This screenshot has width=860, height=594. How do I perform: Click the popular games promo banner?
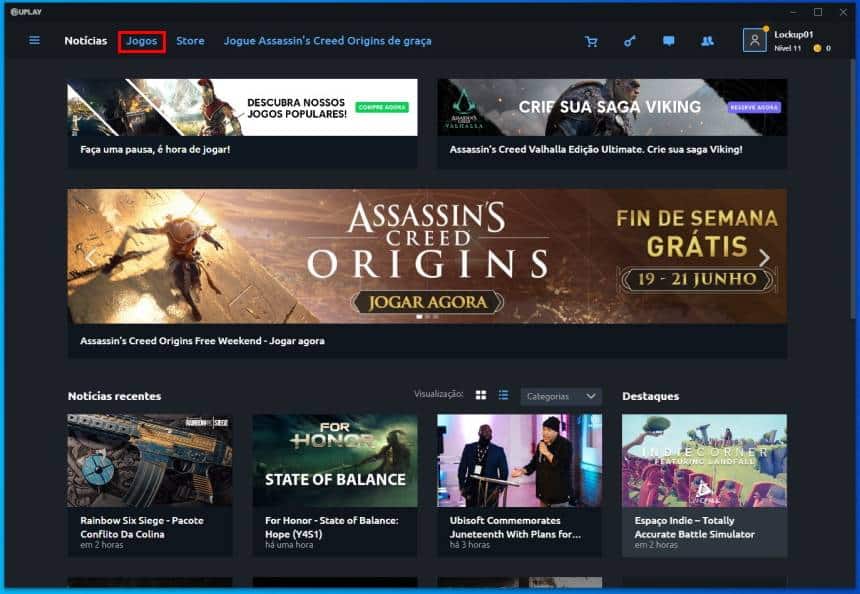242,107
